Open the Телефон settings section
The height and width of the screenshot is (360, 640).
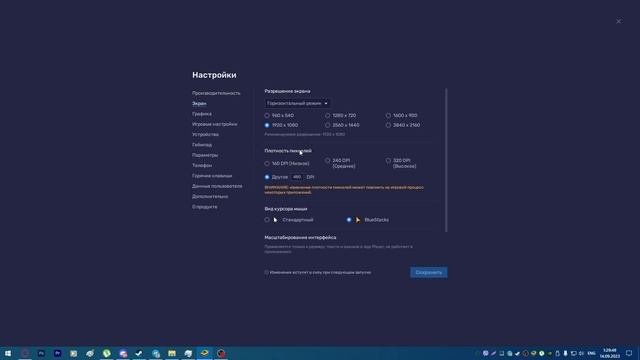pos(202,165)
